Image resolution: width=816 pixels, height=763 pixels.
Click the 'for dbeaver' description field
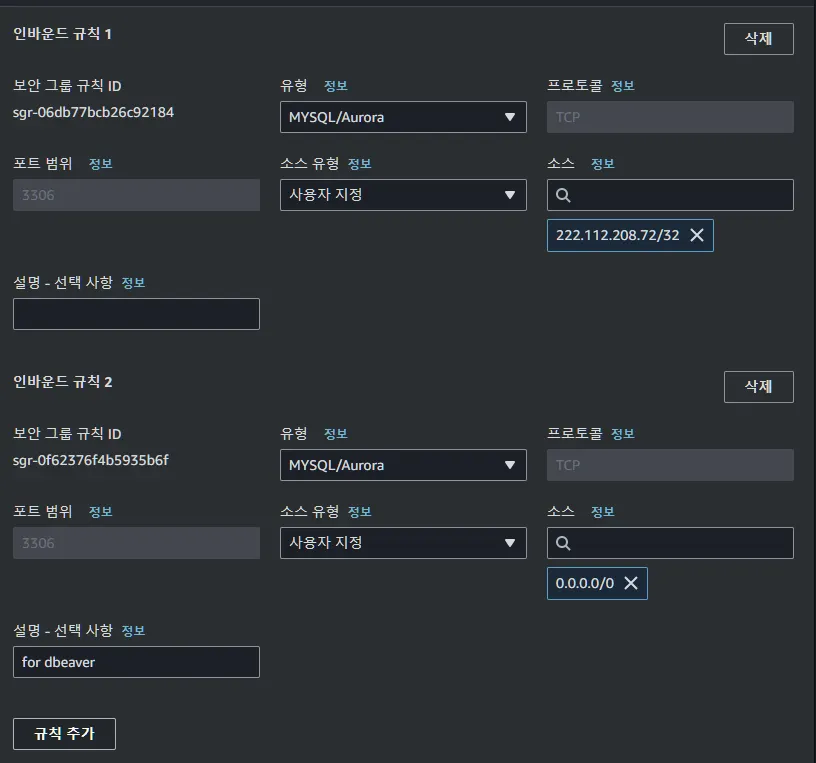(136, 662)
